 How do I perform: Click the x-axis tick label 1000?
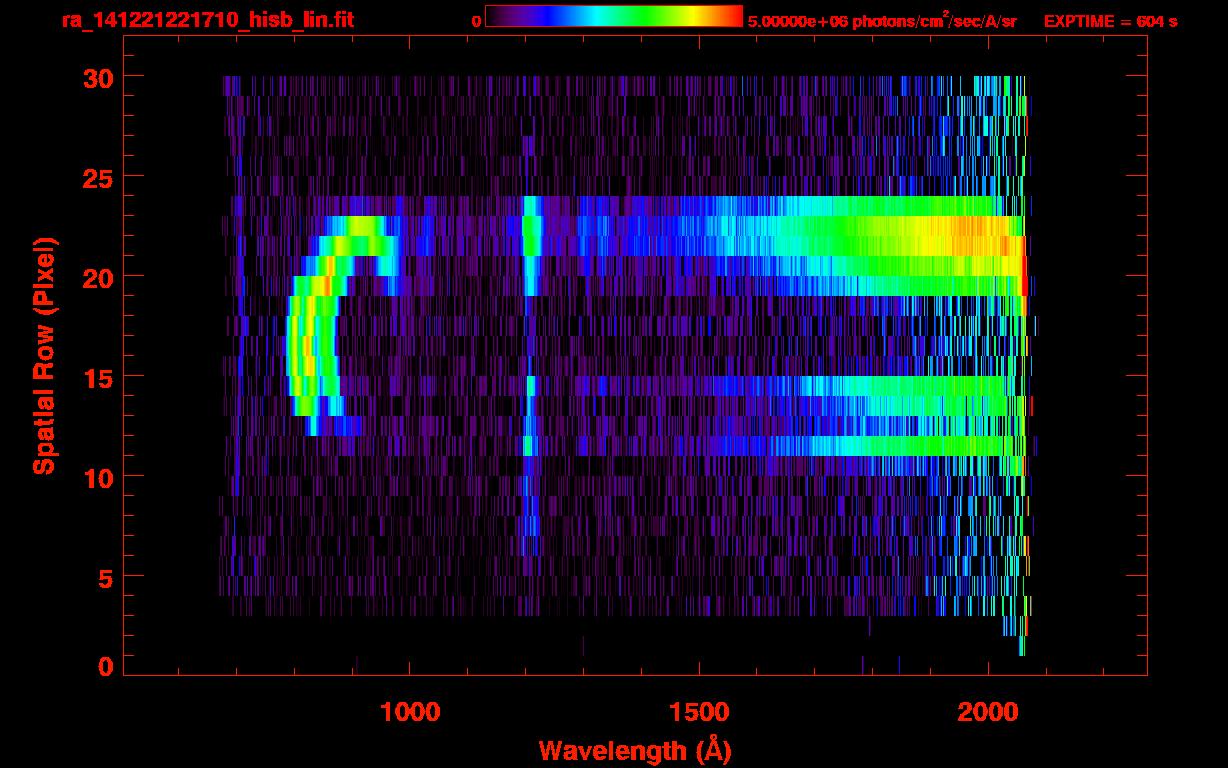pos(410,711)
